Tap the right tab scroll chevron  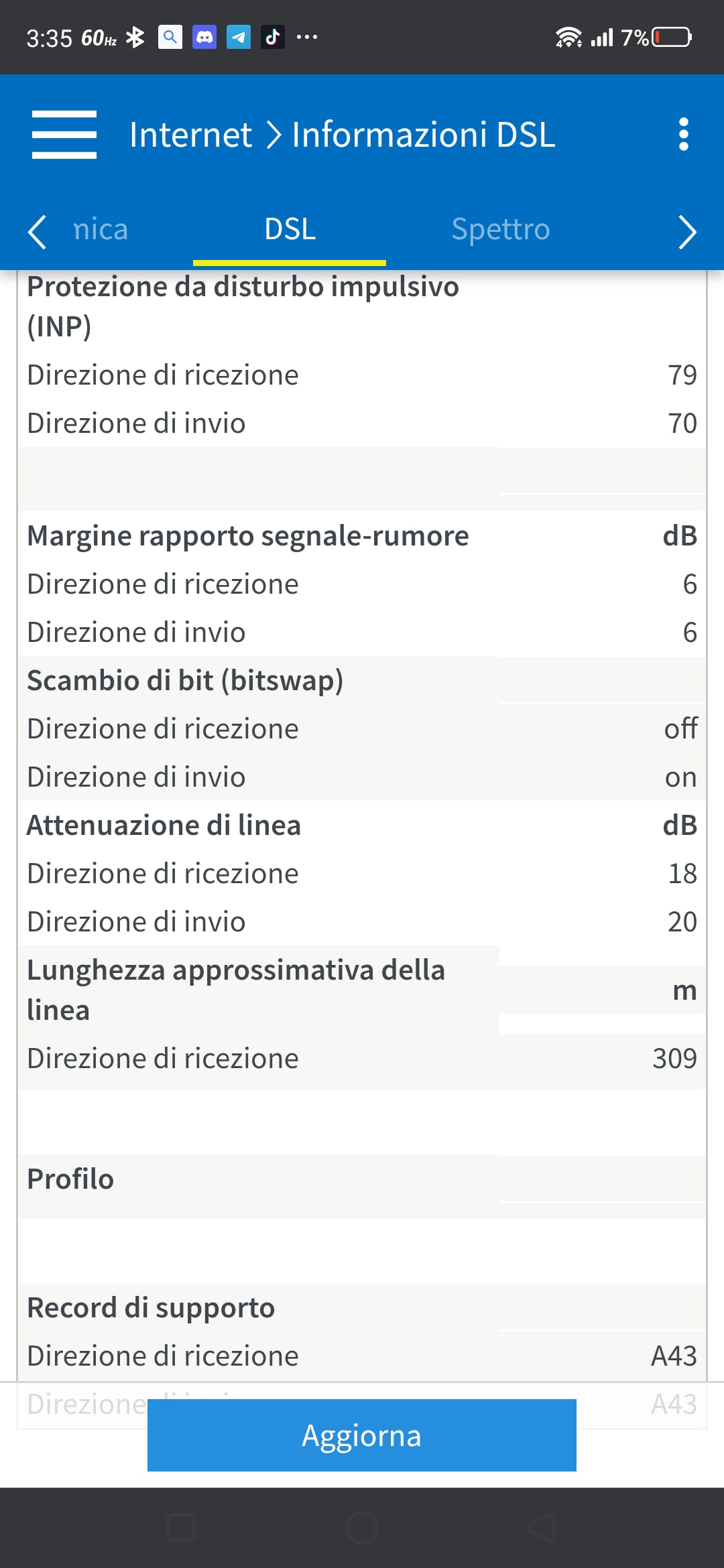pos(687,232)
